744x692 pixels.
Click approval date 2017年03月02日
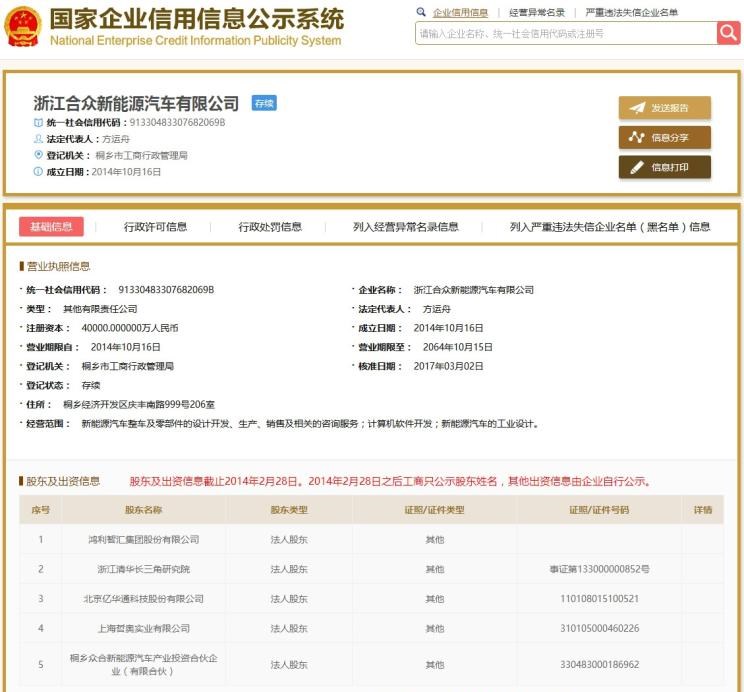[x=448, y=366]
